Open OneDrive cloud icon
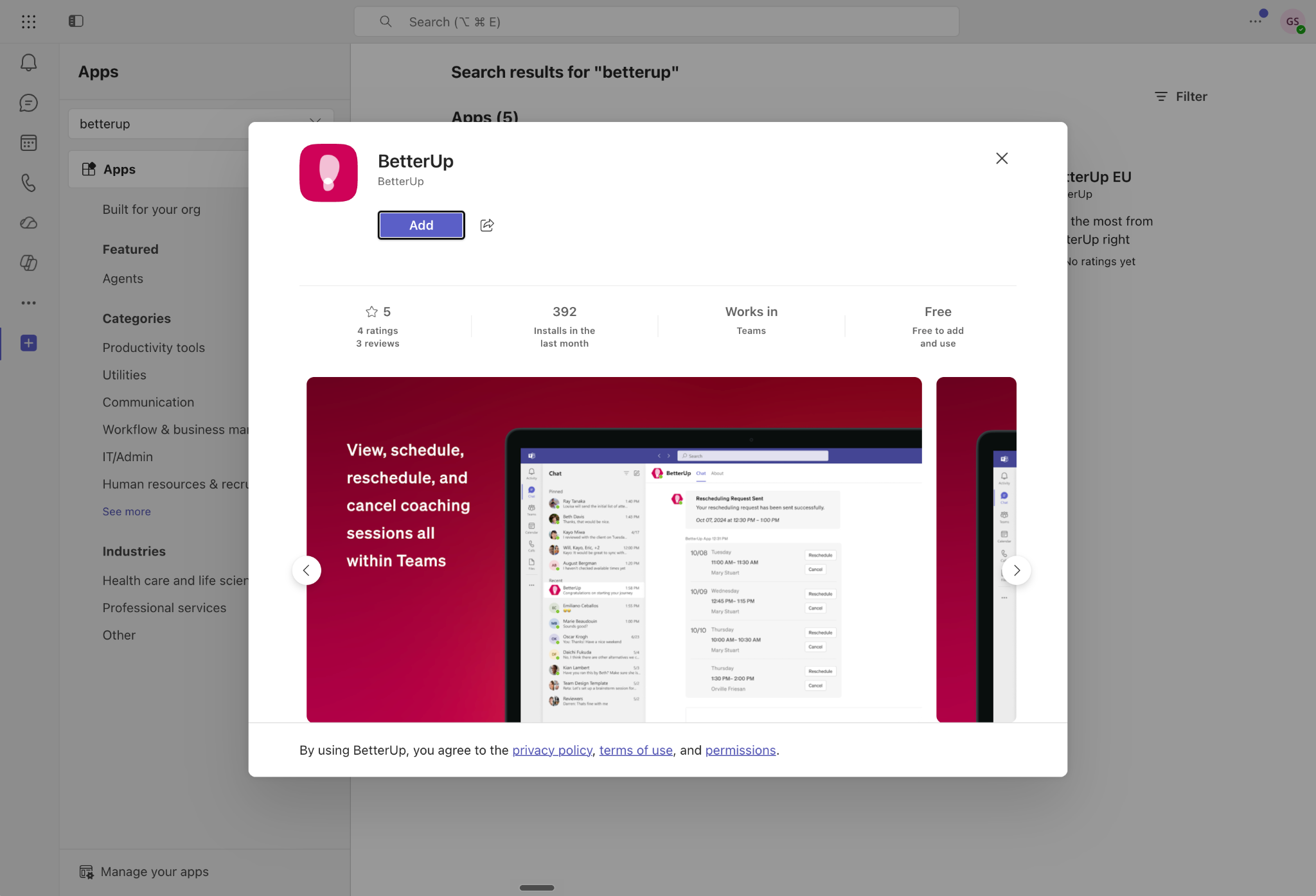The width and height of the screenshot is (1316, 896). (x=28, y=223)
